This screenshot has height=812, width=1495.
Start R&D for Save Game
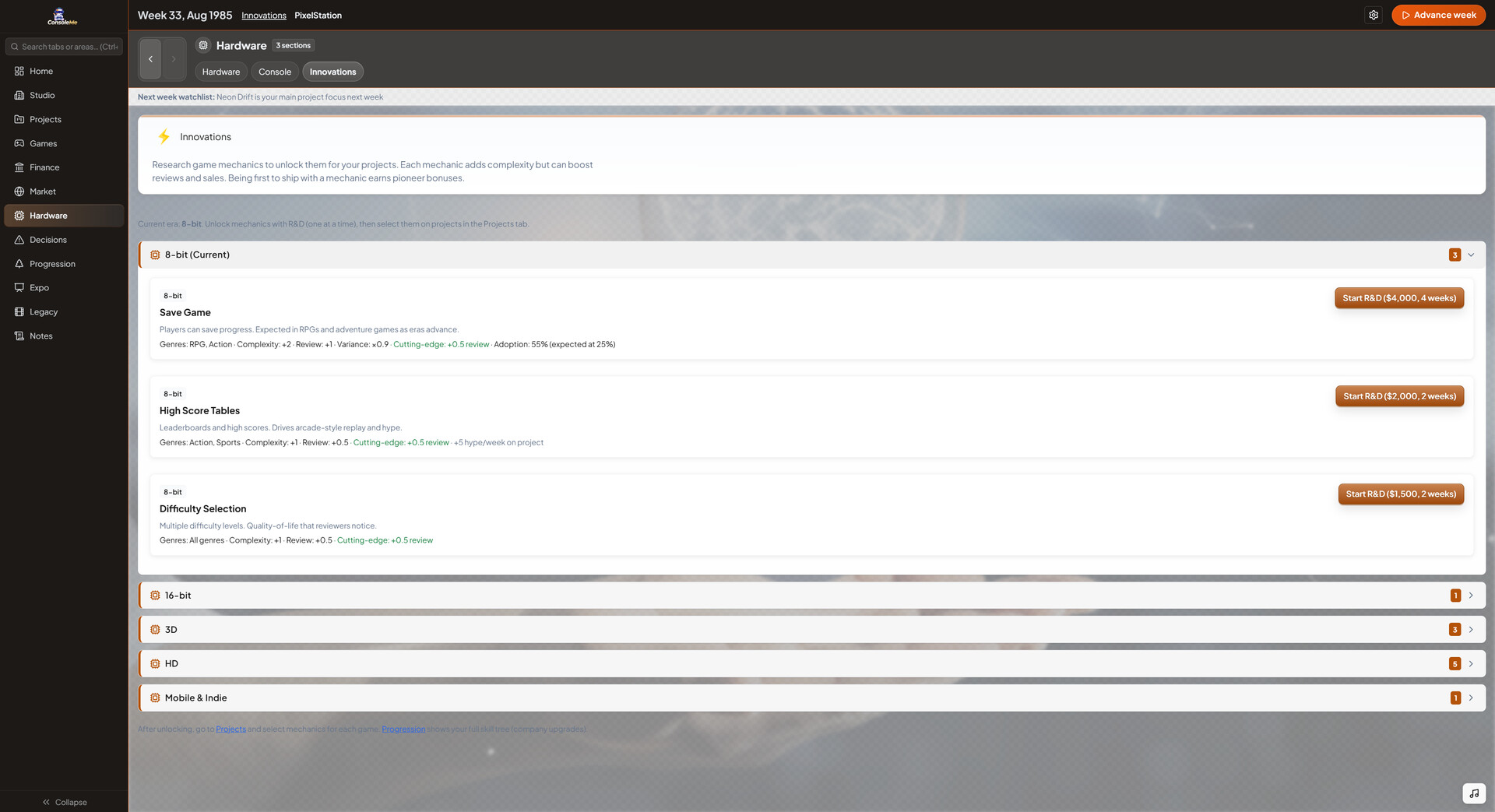pos(1398,298)
